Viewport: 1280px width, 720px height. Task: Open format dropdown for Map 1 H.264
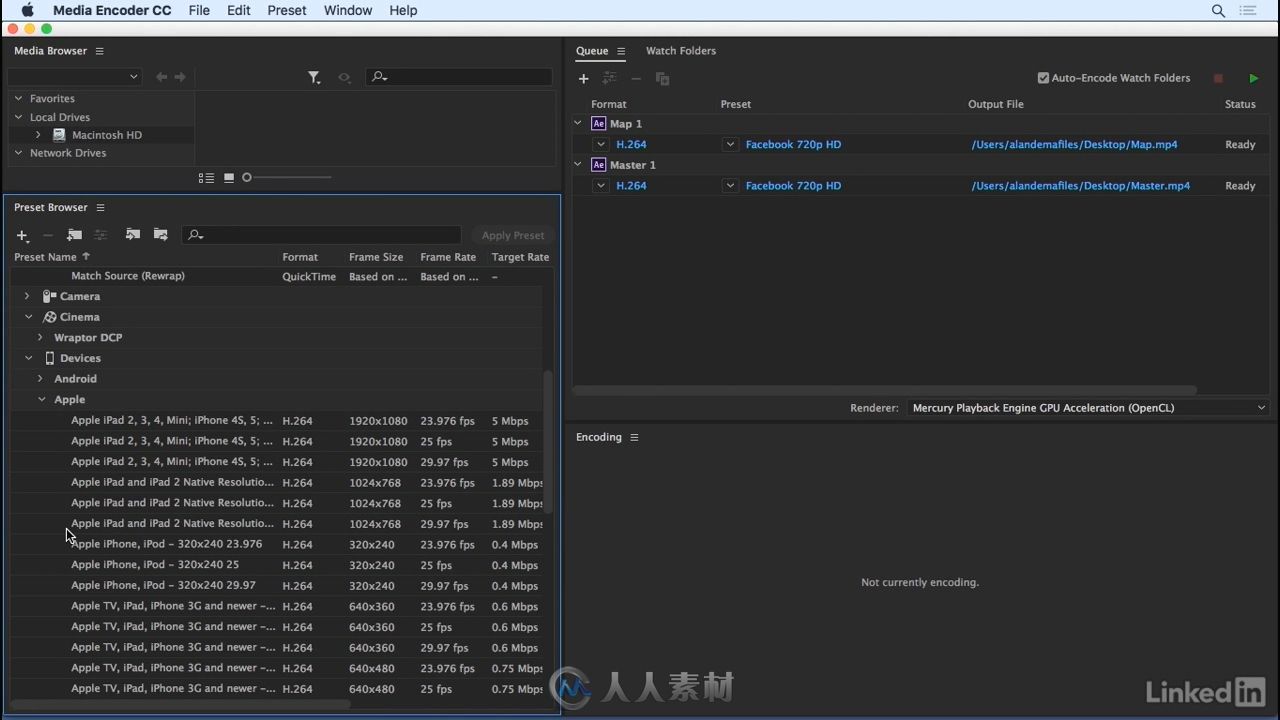tap(601, 145)
